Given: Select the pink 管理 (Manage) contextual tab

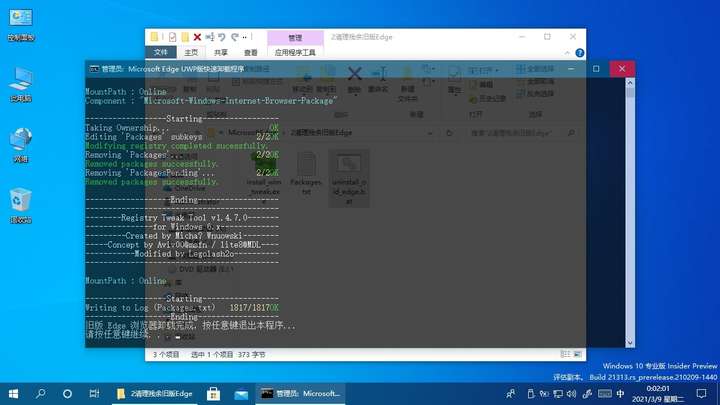Looking at the screenshot, I should pyautogui.click(x=295, y=38).
